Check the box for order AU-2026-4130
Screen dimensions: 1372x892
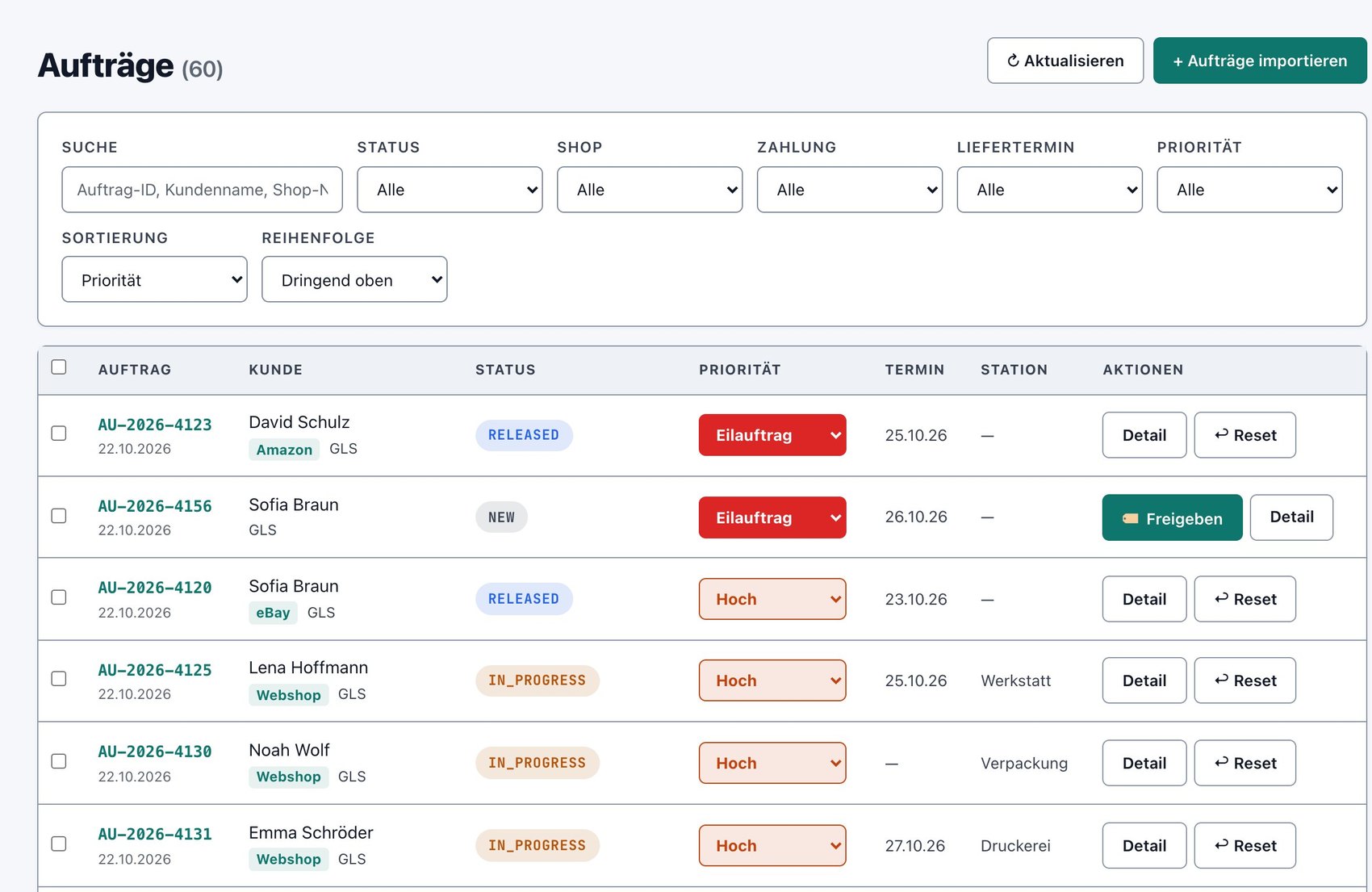[59, 761]
